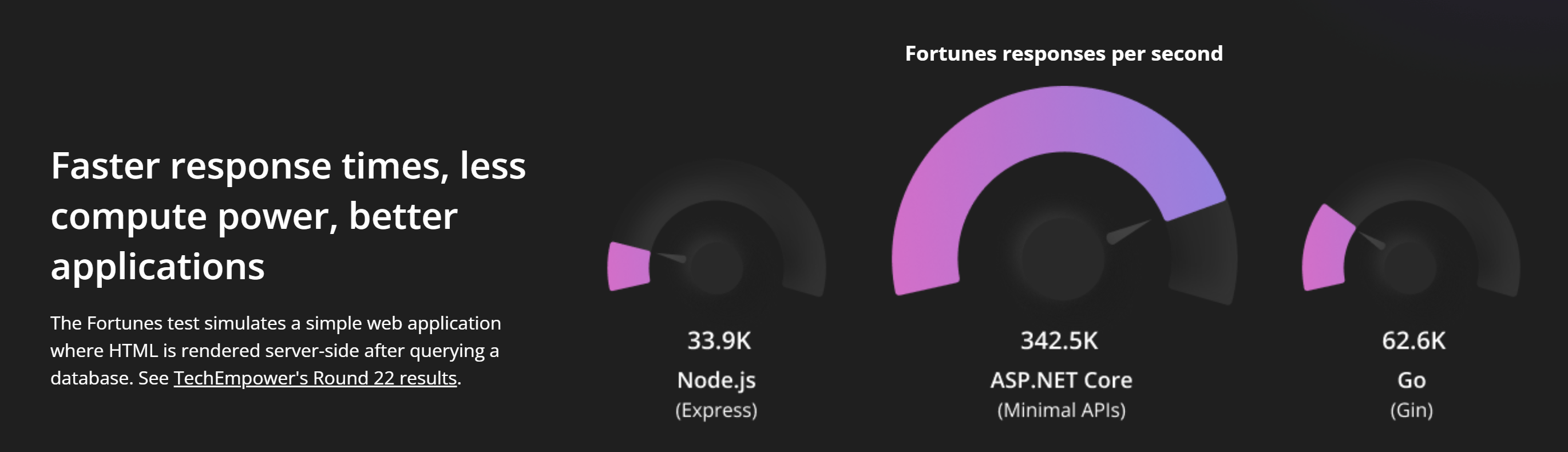This screenshot has width=1568, height=452.
Task: Select the 33.9K value text
Action: click(x=719, y=340)
